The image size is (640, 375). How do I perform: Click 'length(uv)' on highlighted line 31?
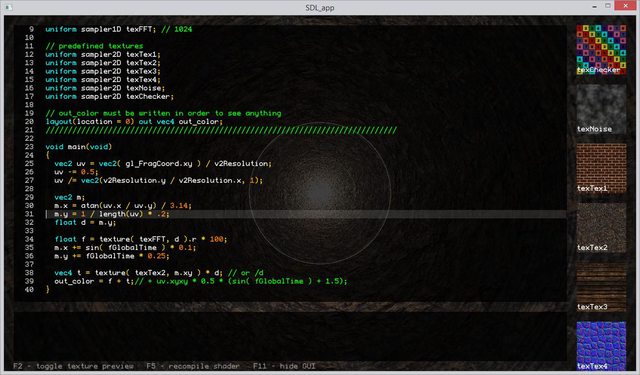point(121,214)
